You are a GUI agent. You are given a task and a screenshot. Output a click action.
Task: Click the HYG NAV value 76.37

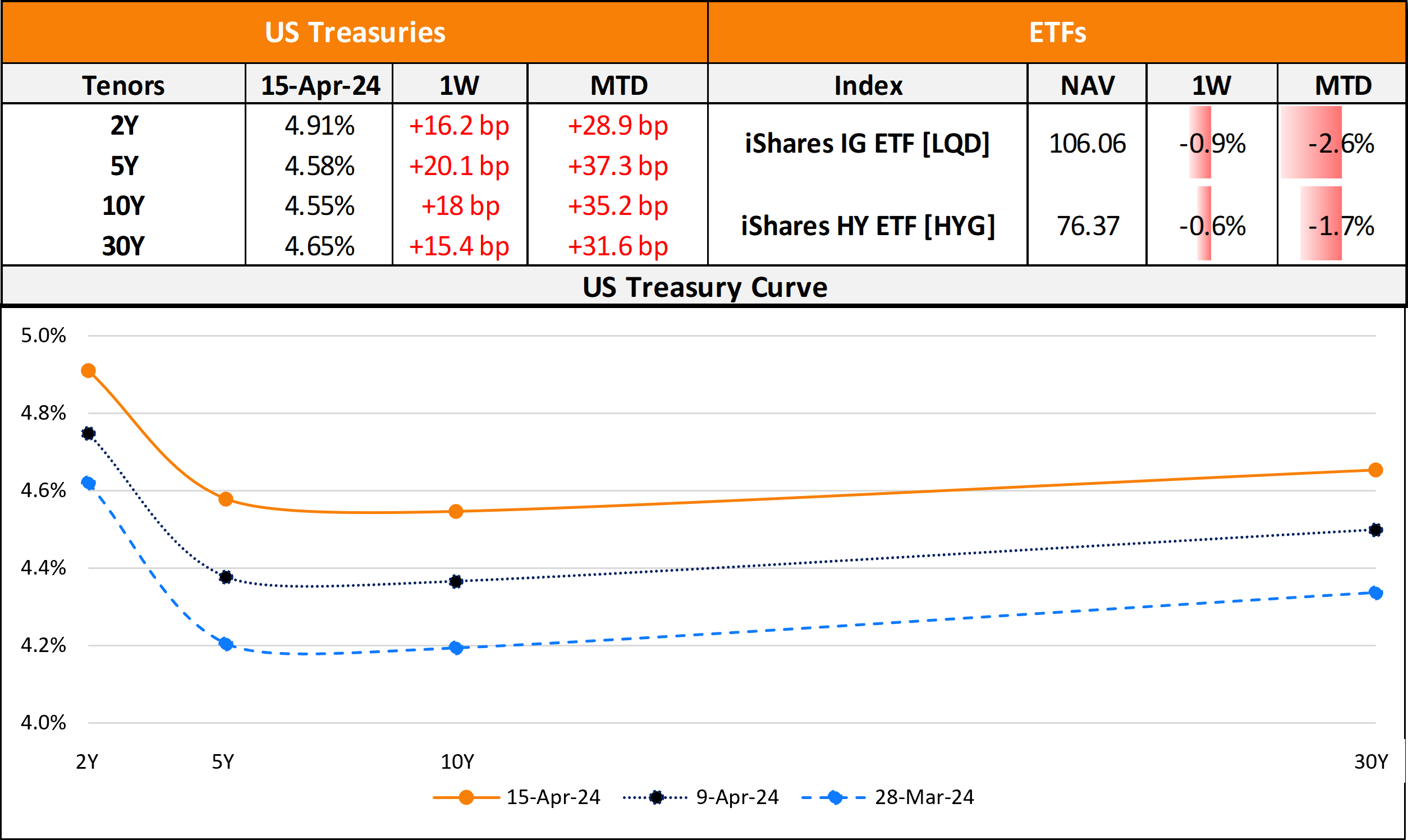click(1088, 226)
